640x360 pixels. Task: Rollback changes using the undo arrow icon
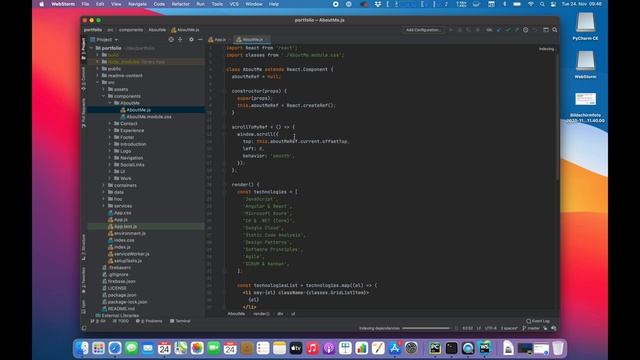pyautogui.click(x=535, y=30)
